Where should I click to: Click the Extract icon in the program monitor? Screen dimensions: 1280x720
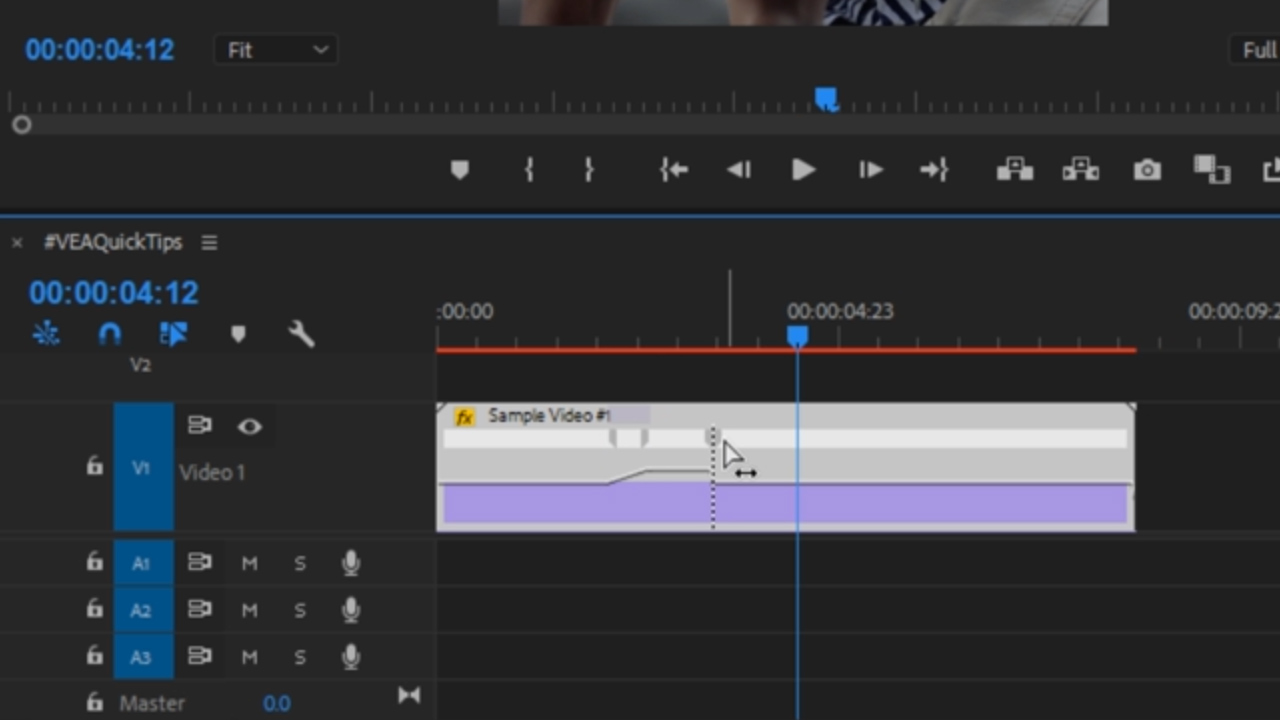point(1080,170)
